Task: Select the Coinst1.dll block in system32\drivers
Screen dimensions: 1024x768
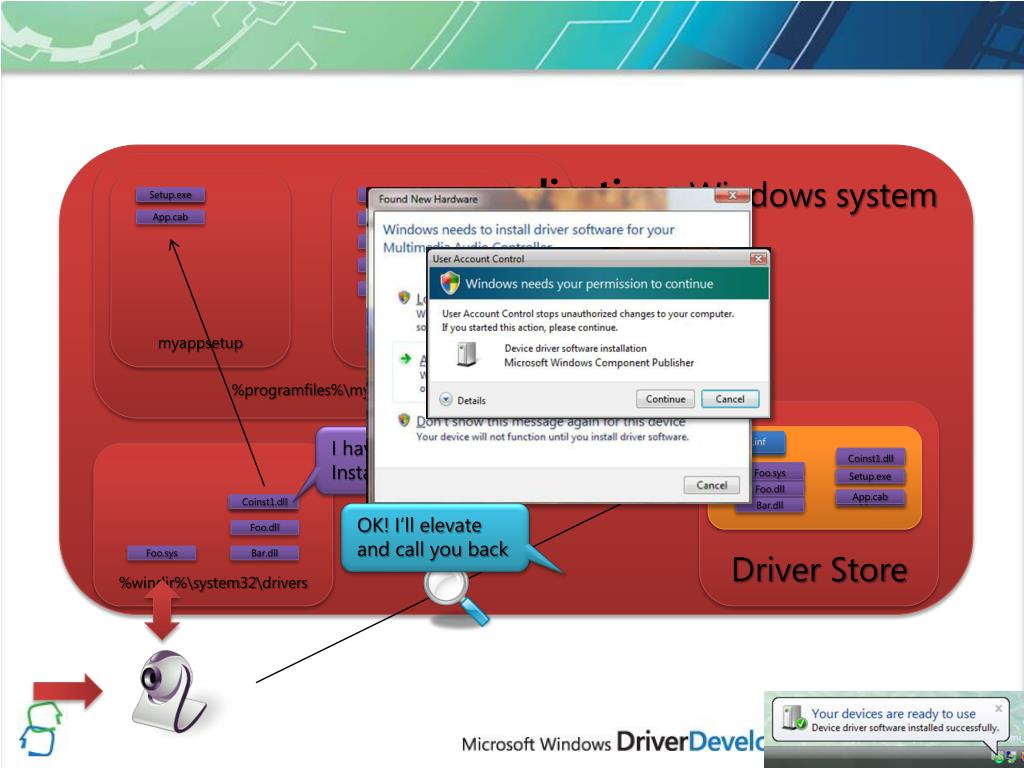Action: 264,502
